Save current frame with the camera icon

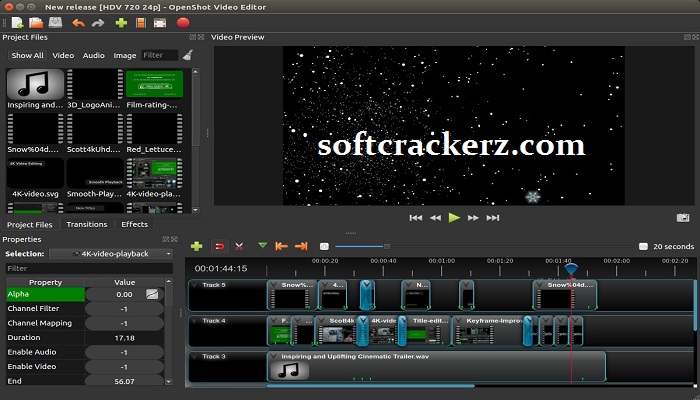tap(683, 217)
